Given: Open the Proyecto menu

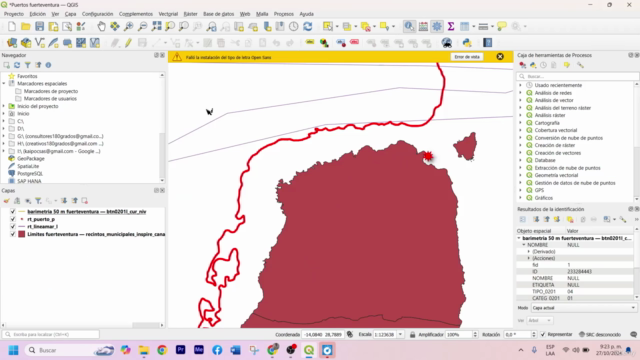Looking at the screenshot, I should 14,14.
